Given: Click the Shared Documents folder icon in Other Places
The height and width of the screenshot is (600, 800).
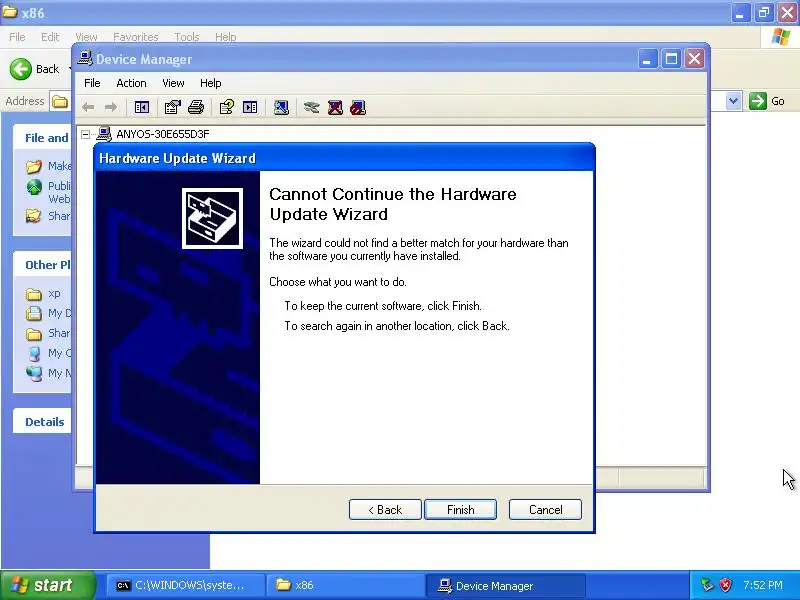Looking at the screenshot, I should (34, 334).
